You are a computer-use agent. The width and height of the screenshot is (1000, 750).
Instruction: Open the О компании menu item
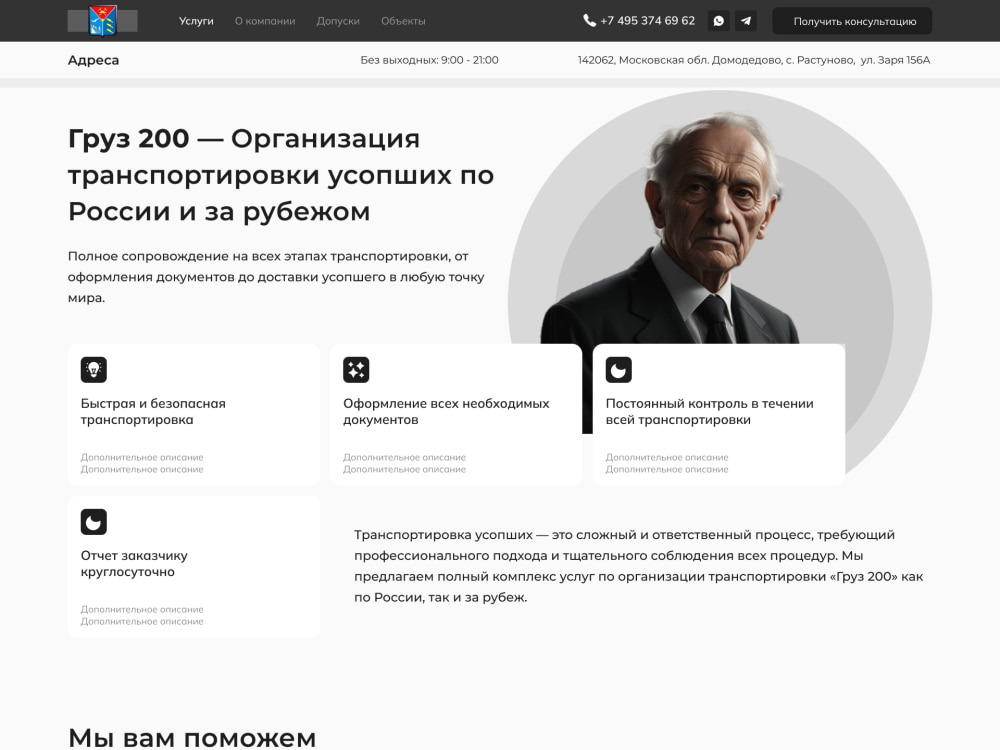[x=265, y=21]
